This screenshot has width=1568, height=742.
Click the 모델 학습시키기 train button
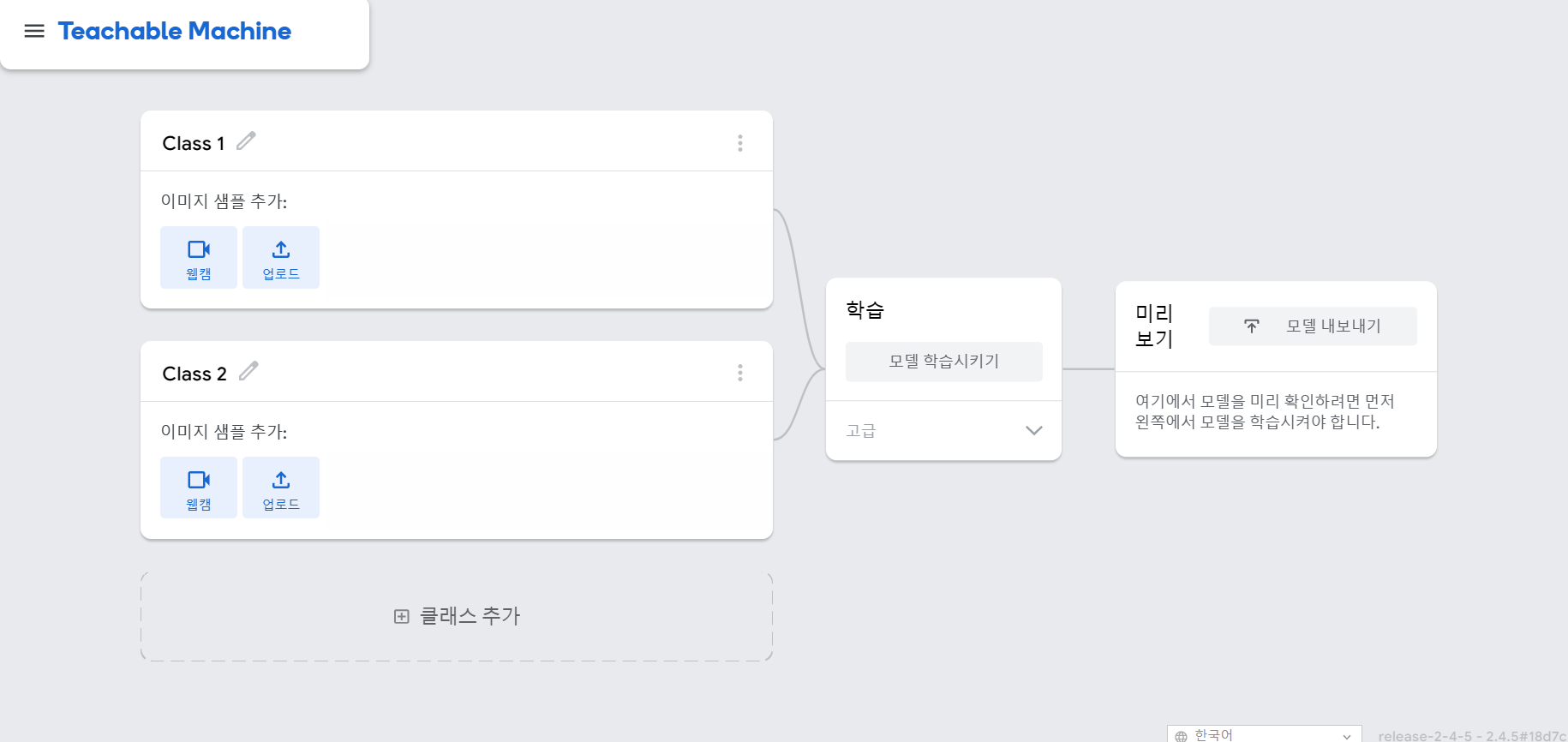pos(944,362)
